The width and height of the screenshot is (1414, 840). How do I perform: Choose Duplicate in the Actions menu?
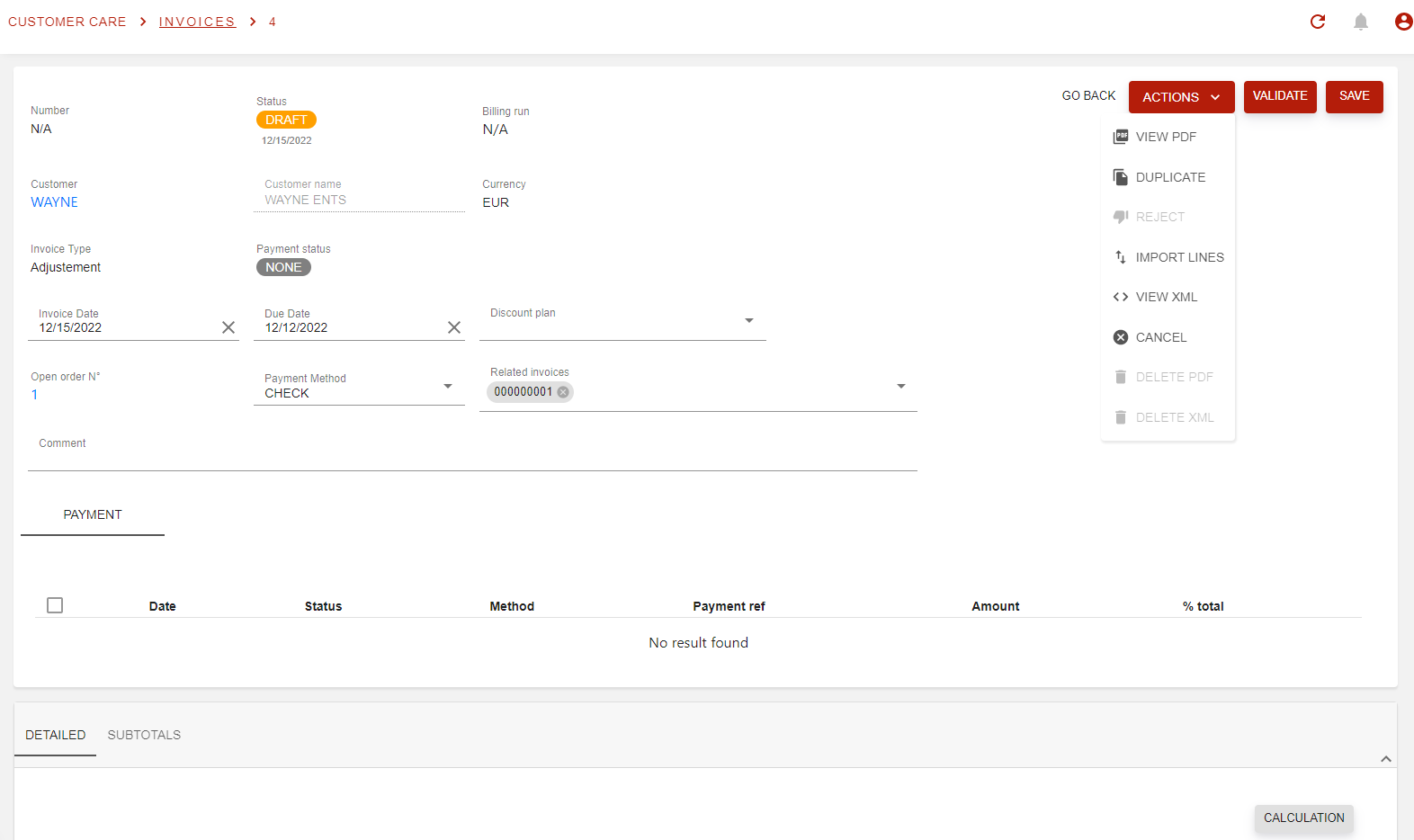(1169, 177)
